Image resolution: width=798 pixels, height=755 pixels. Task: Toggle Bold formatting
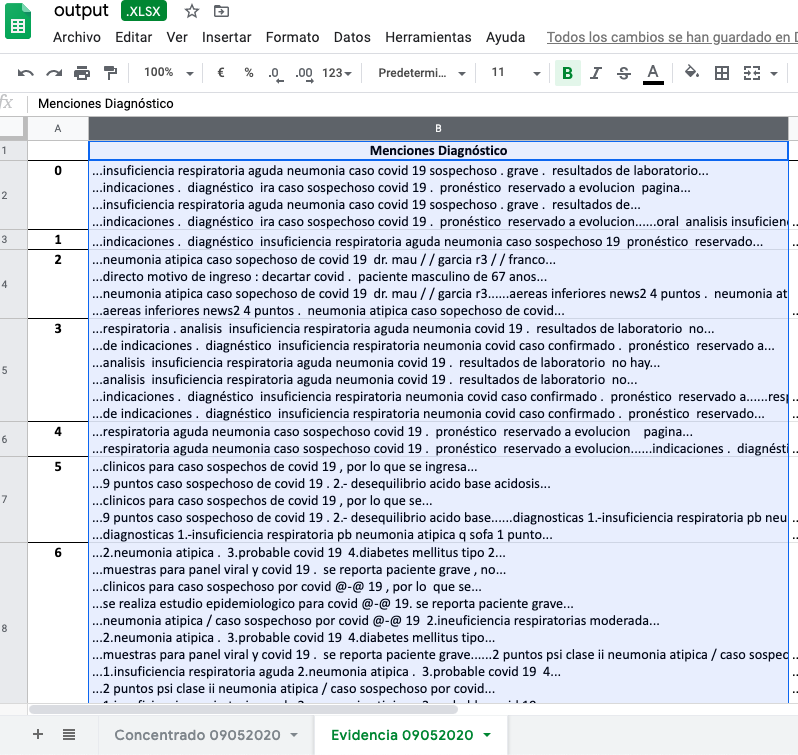567,73
